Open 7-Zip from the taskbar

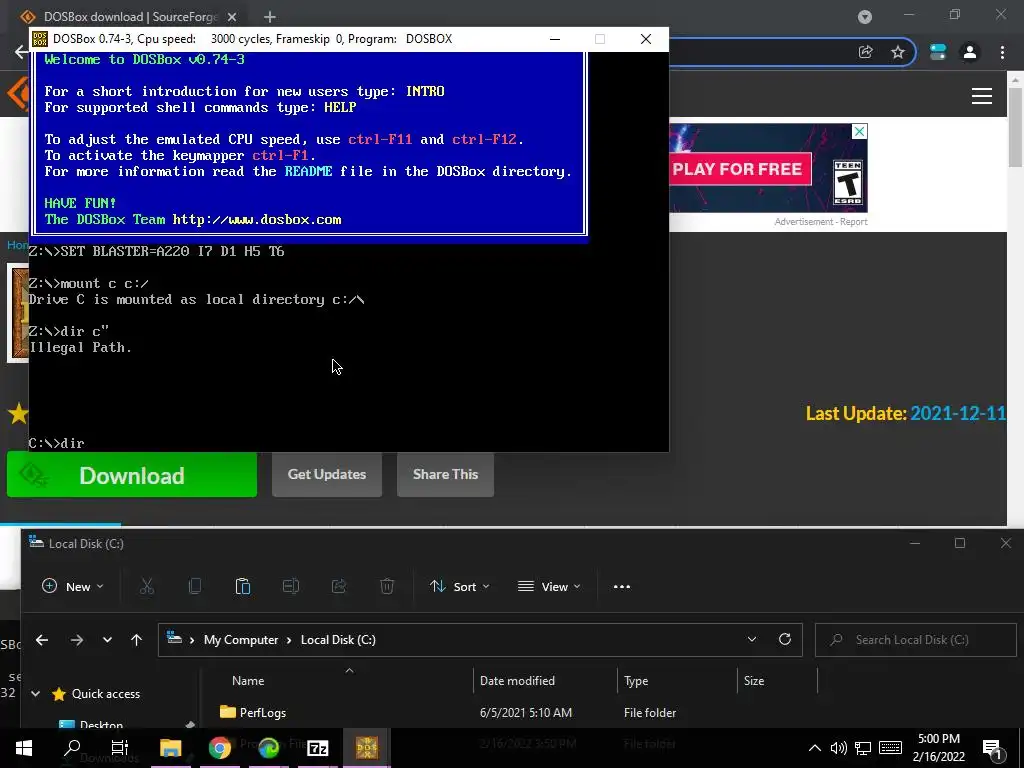pyautogui.click(x=317, y=748)
